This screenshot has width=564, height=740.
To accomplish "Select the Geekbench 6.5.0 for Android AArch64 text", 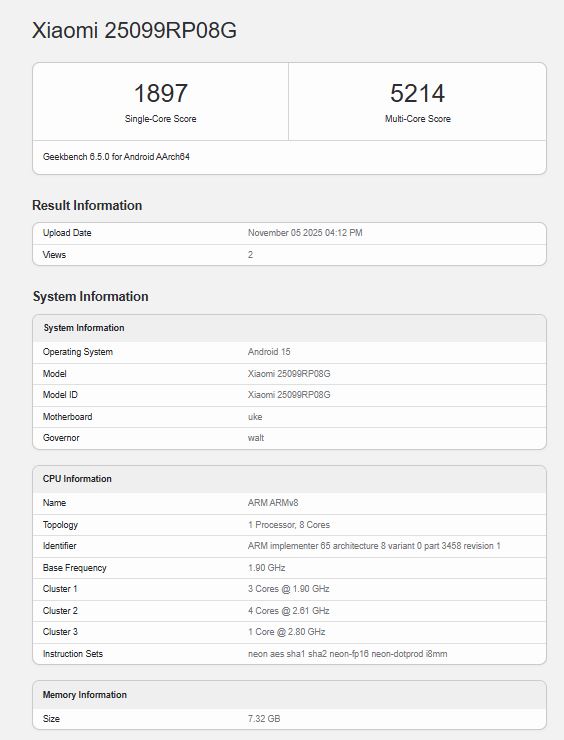I will coord(116,157).
